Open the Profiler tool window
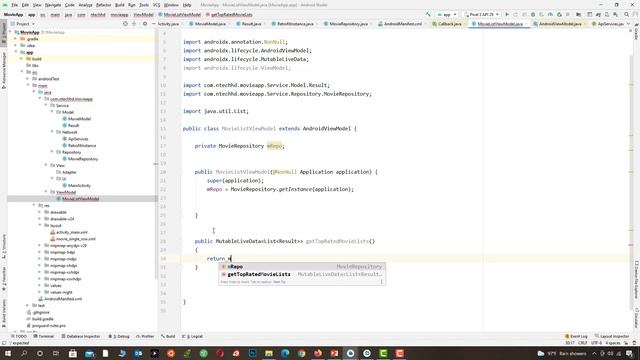640x360 pixels. point(145,336)
